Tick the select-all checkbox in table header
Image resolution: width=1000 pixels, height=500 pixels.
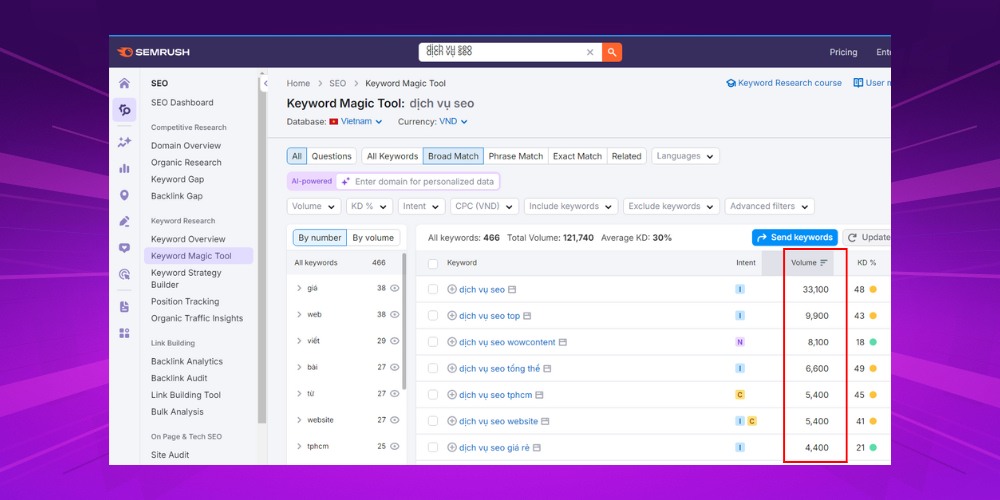click(433, 263)
